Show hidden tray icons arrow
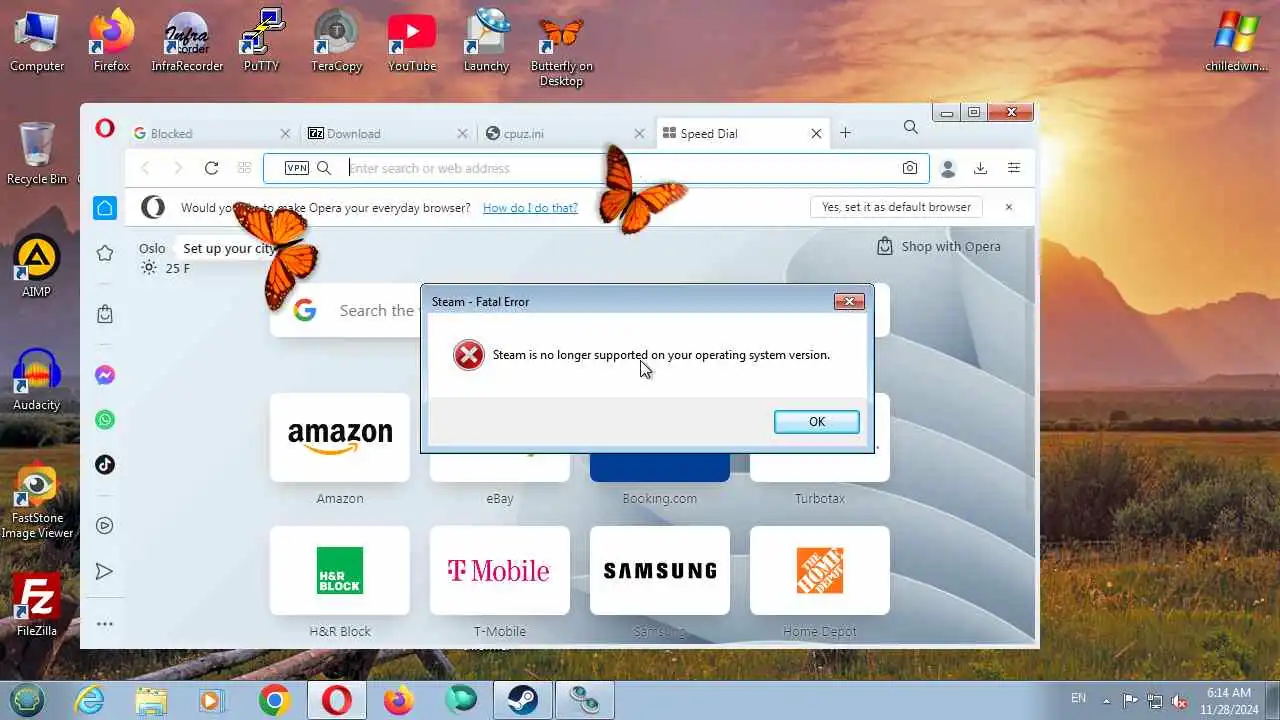This screenshot has width=1280, height=720. pos(1106,700)
